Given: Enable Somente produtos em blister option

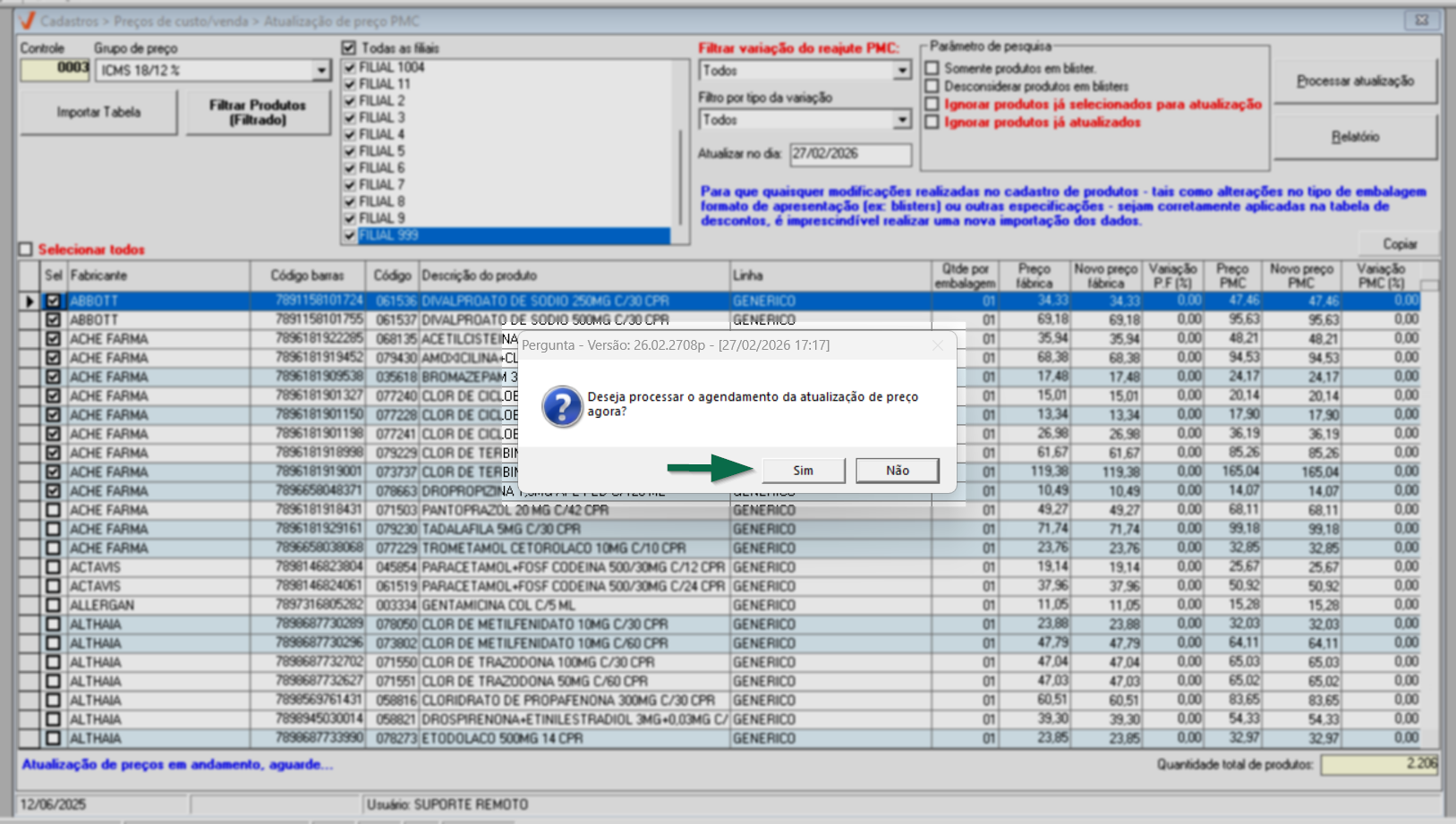Looking at the screenshot, I should pos(932,68).
